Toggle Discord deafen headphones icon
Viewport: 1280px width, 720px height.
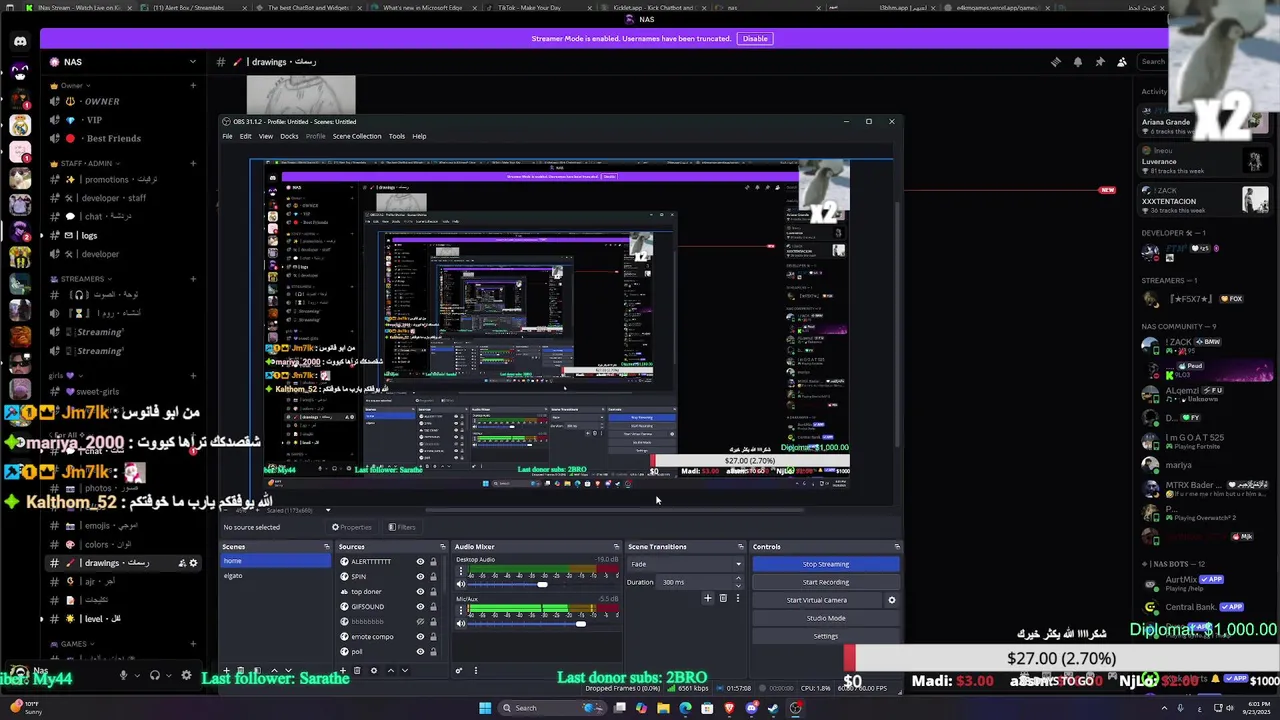pyautogui.click(x=155, y=675)
